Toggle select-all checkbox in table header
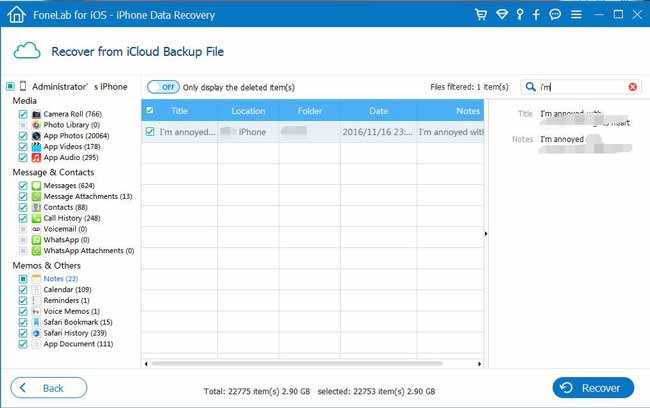Viewport: 650px width, 408px height. tap(150, 110)
